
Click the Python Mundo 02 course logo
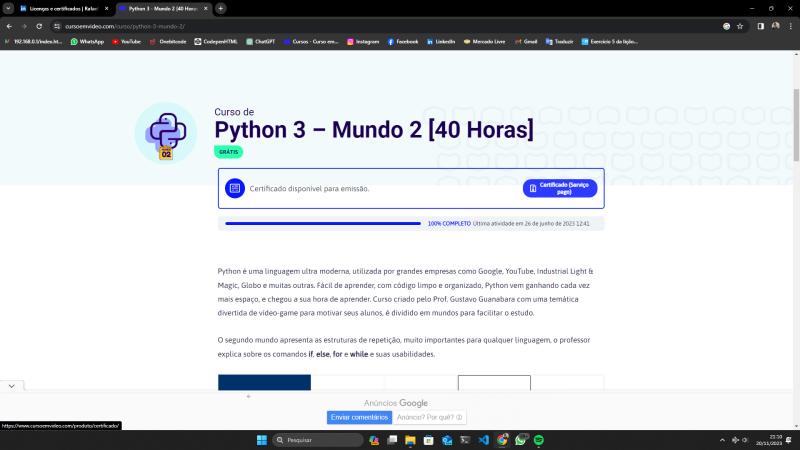pos(166,133)
